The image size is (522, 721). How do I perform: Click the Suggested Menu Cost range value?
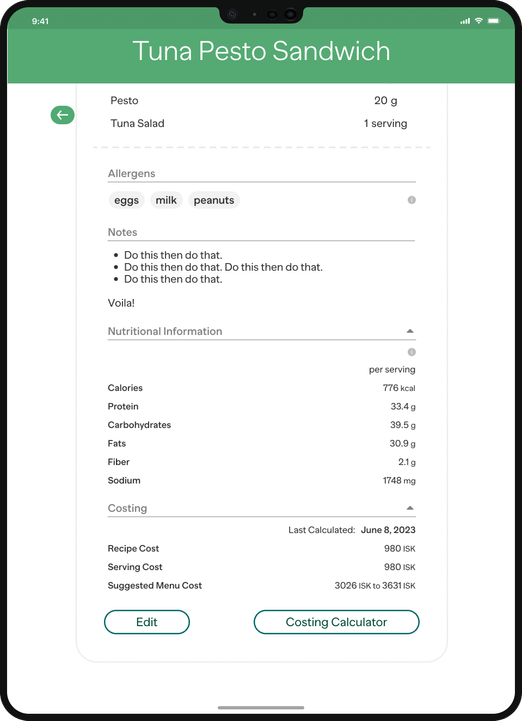point(375,585)
